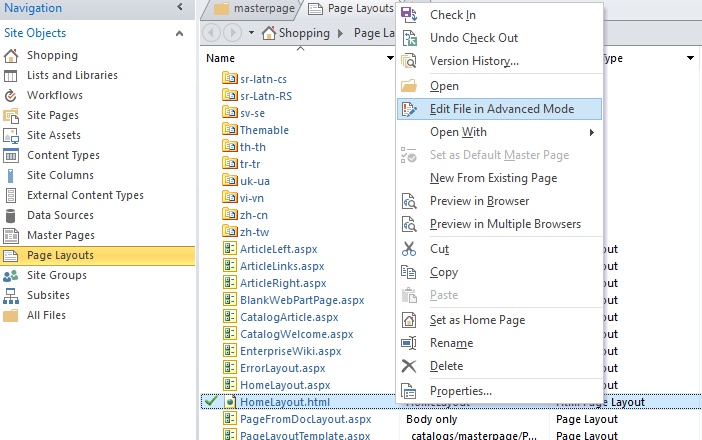
Task: Open the zh-tw folder
Action: pyautogui.click(x=254, y=232)
